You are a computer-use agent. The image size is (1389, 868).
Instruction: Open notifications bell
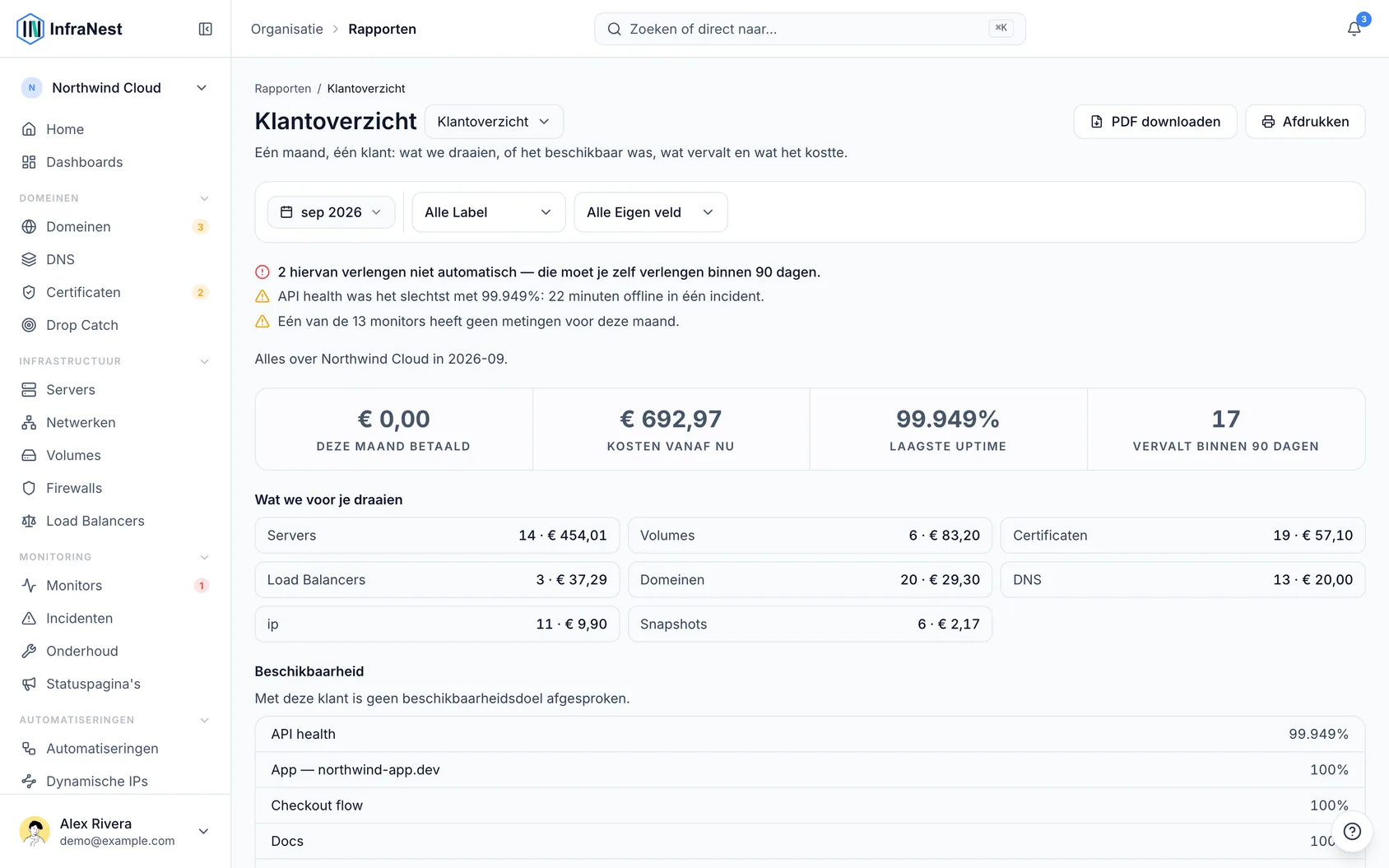pyautogui.click(x=1354, y=29)
